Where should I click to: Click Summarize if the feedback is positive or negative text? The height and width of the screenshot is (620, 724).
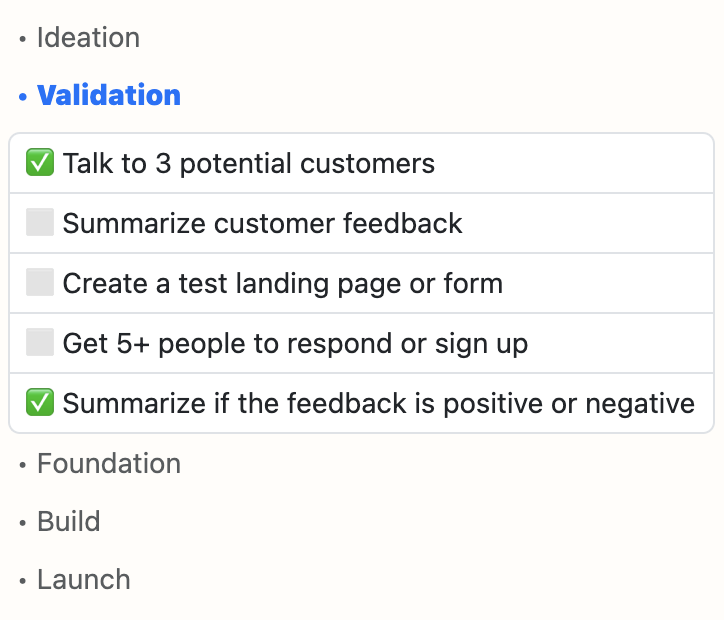click(x=379, y=403)
